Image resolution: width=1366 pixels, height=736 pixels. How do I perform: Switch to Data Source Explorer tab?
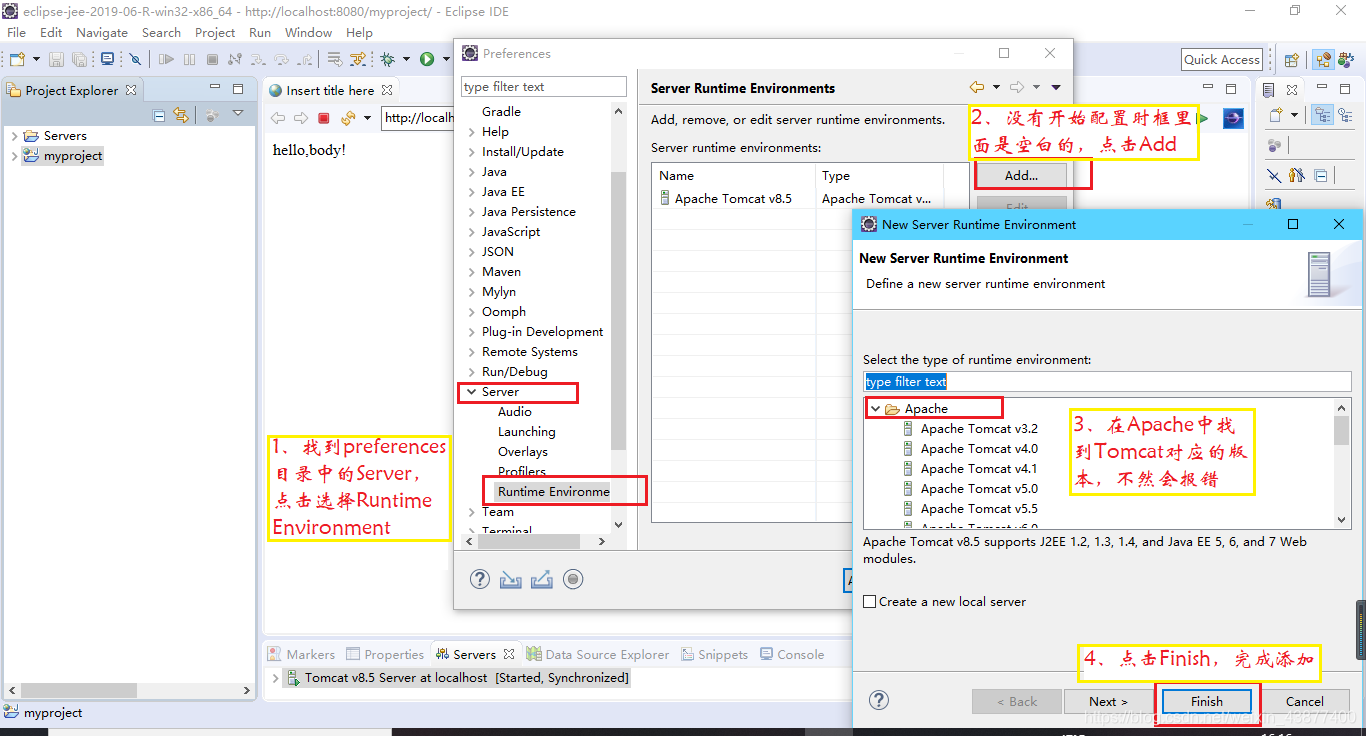click(598, 654)
